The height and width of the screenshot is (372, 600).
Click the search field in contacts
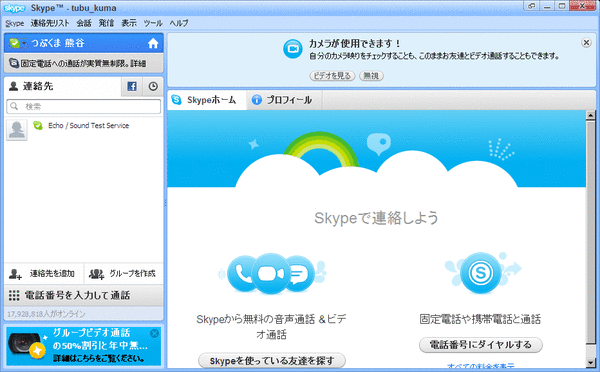click(83, 106)
